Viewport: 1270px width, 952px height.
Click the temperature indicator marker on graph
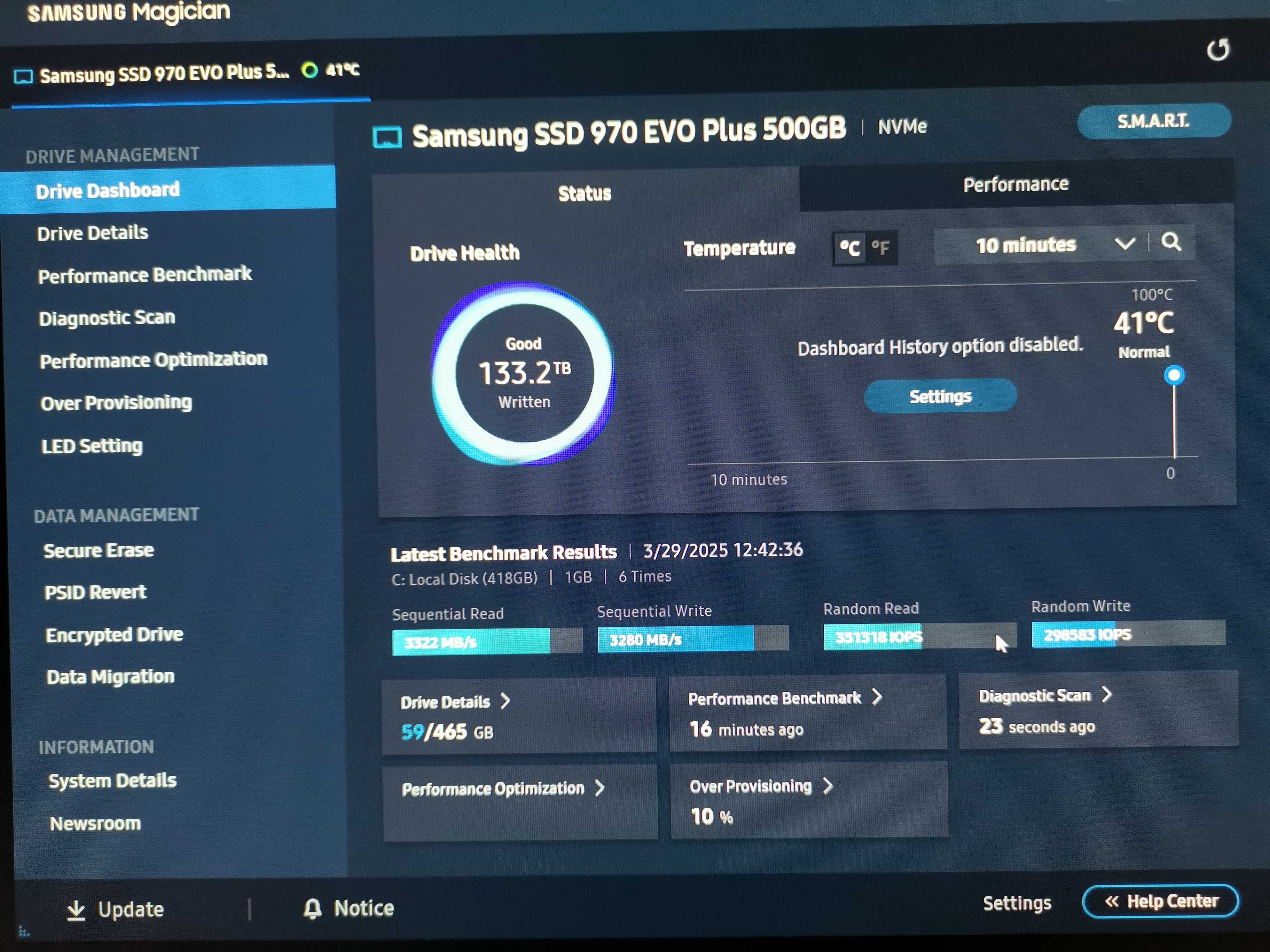[x=1174, y=375]
